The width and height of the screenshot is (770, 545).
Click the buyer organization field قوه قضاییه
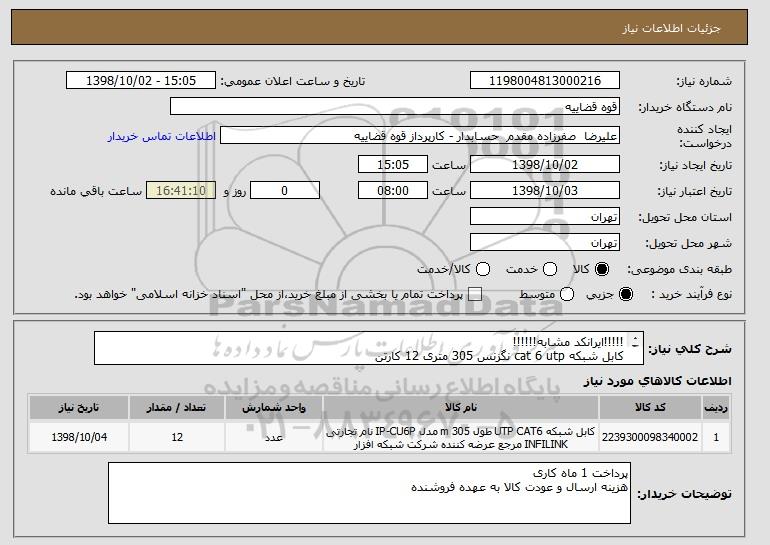coord(395,107)
